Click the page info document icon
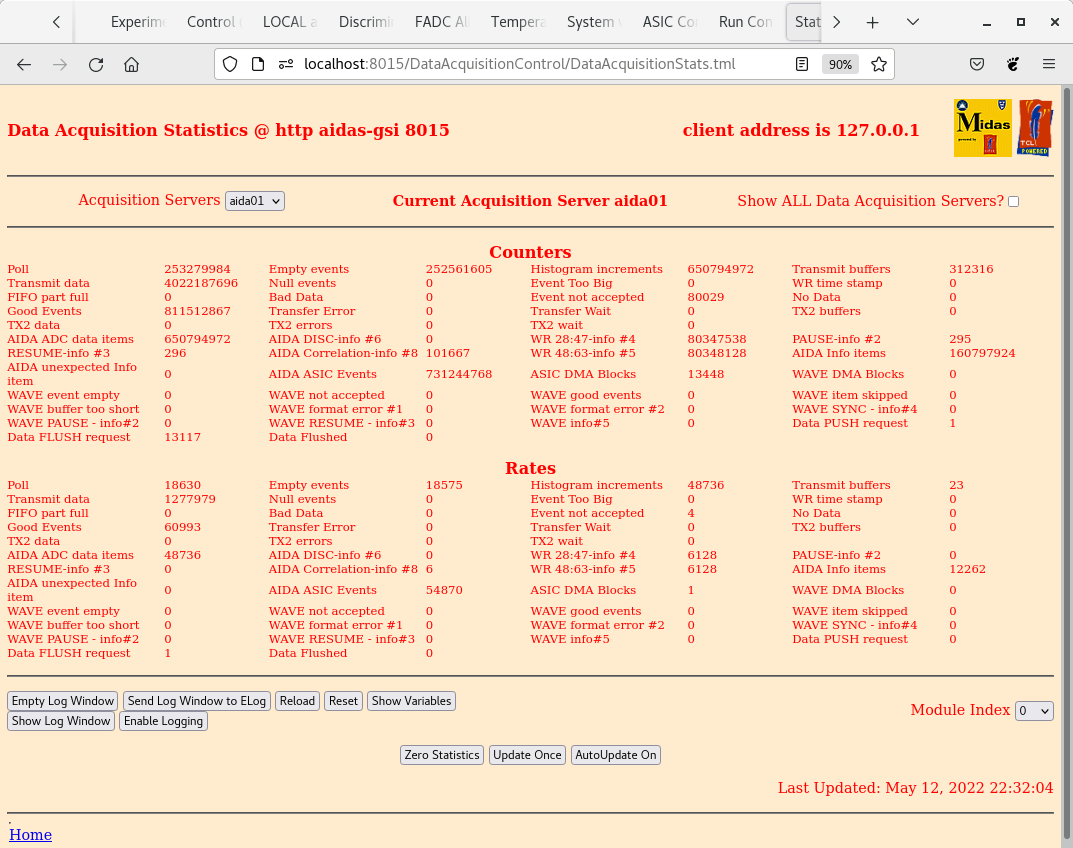The width and height of the screenshot is (1073, 848). tap(258, 64)
